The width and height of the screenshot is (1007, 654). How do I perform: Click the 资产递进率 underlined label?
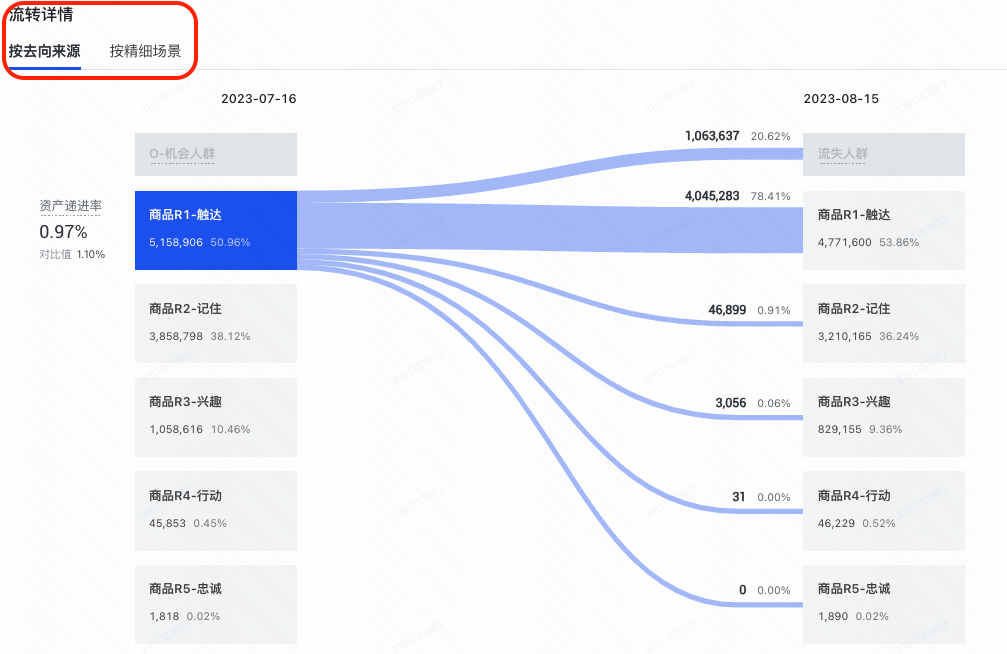[70, 206]
